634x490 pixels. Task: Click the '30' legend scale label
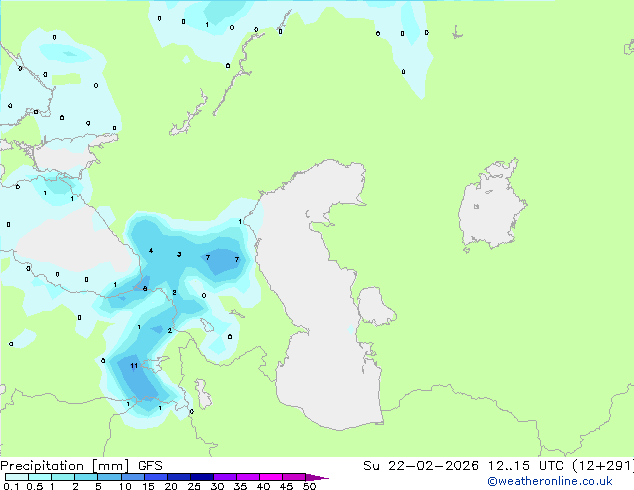point(217,486)
